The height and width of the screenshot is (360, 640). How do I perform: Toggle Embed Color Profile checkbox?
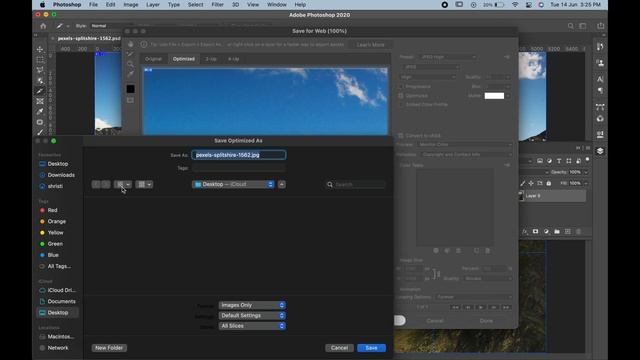coord(400,104)
